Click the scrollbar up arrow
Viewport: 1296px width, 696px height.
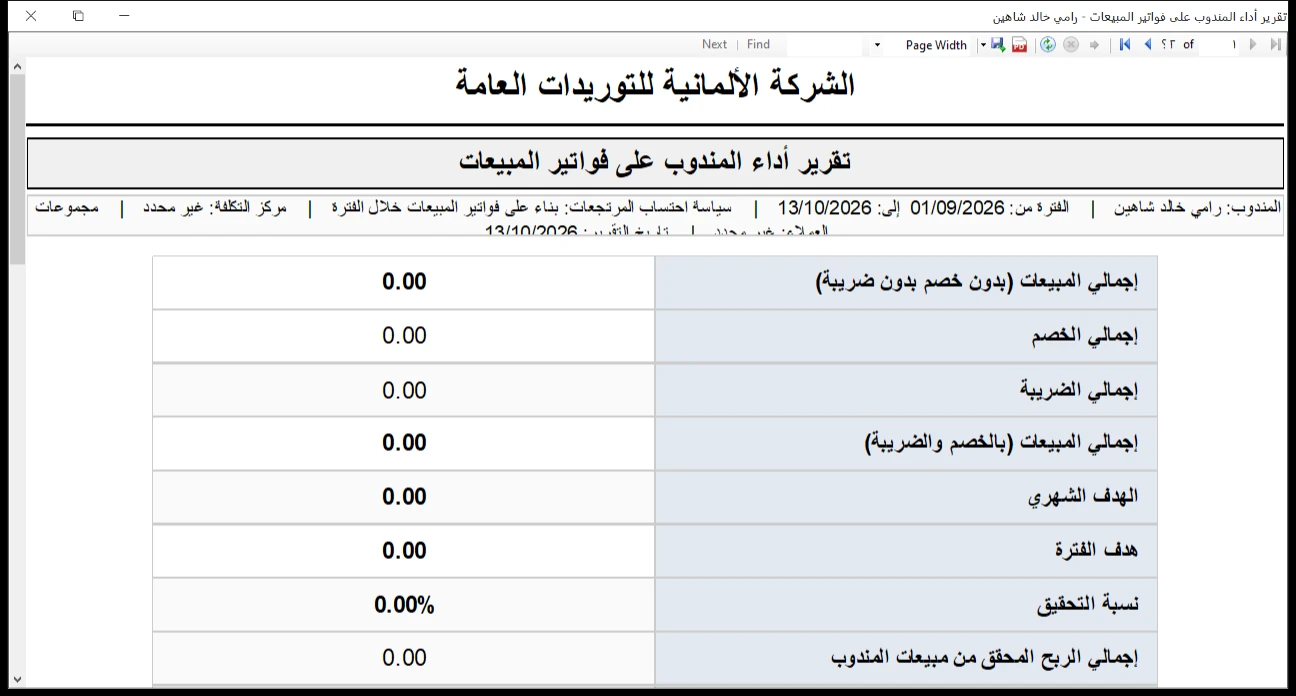pyautogui.click(x=17, y=66)
